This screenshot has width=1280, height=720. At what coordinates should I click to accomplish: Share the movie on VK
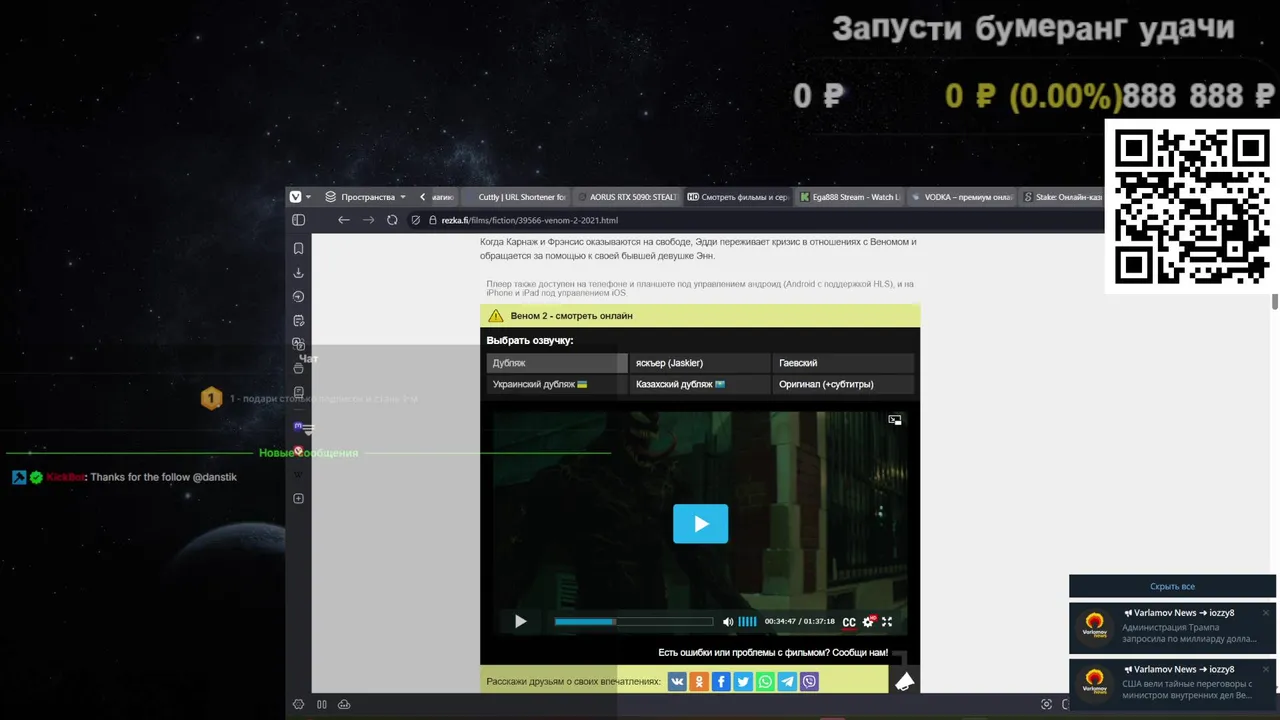coord(677,682)
